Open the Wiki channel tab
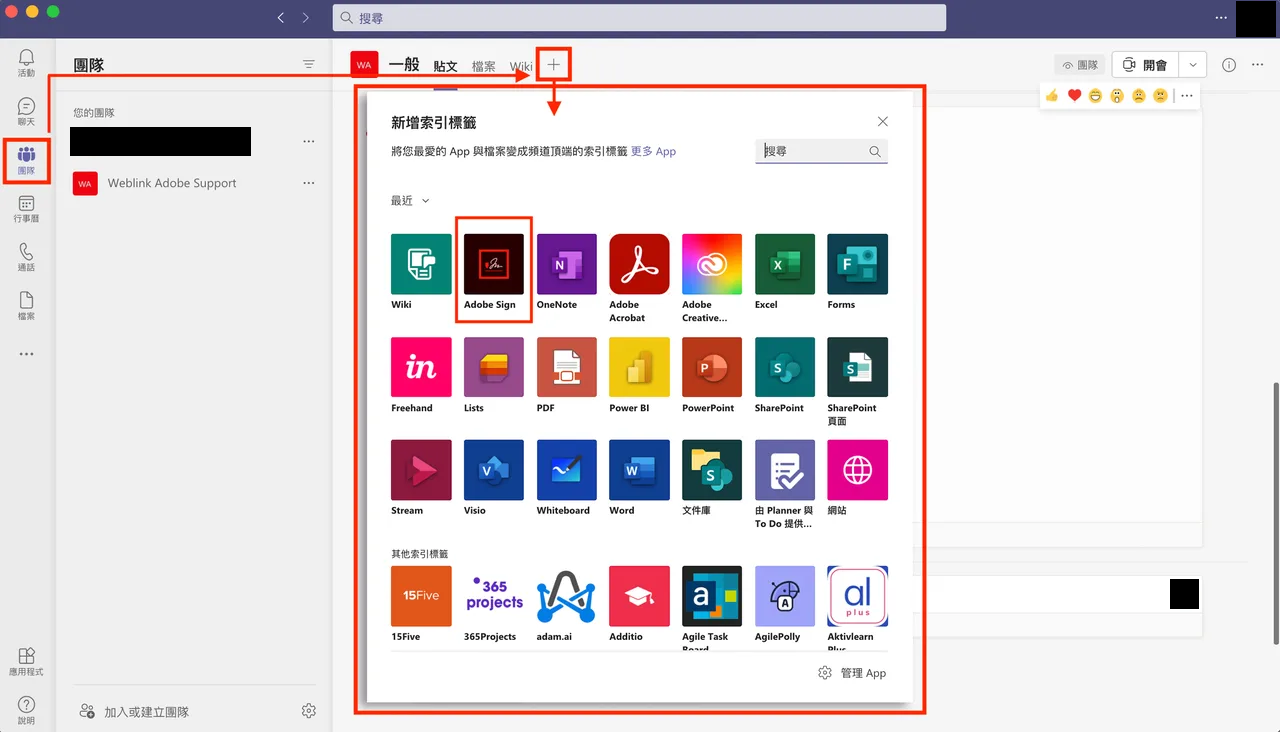The width and height of the screenshot is (1280, 732). pyautogui.click(x=521, y=67)
